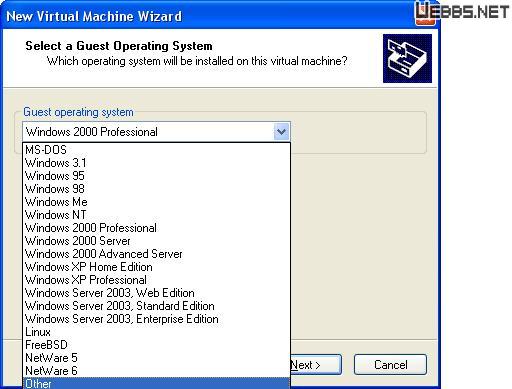
Task: Click the virtual machine wizard header icon
Action: pyautogui.click(x=407, y=59)
